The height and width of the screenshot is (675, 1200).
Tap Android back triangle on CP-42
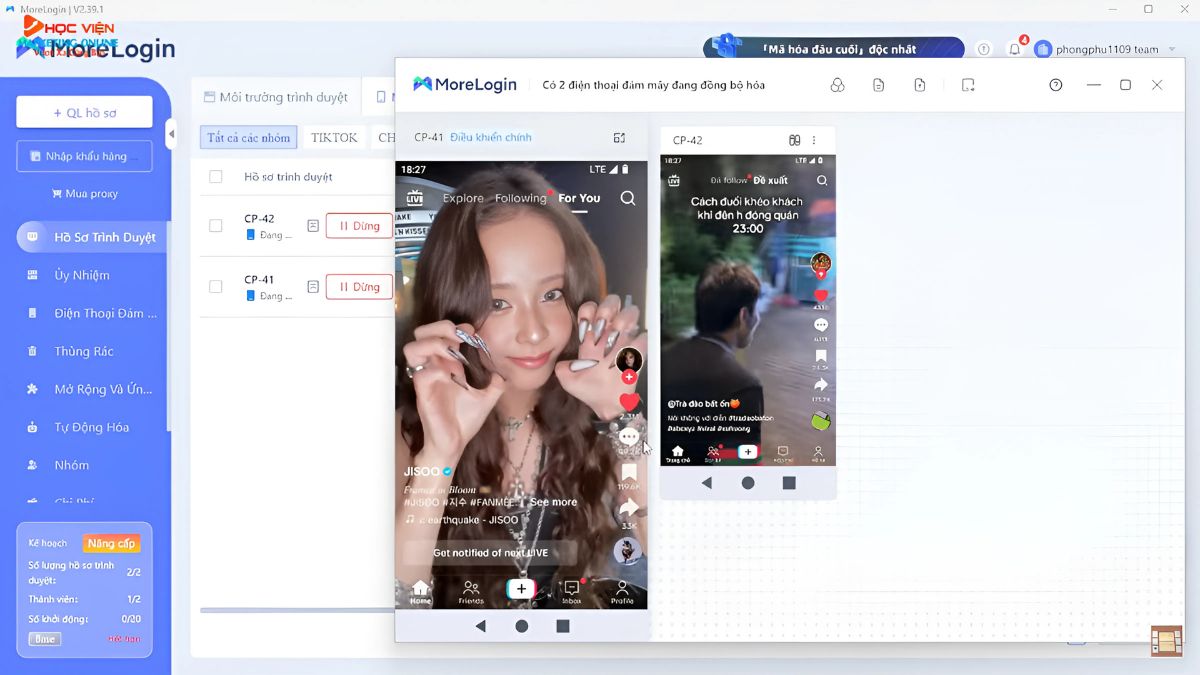click(707, 482)
